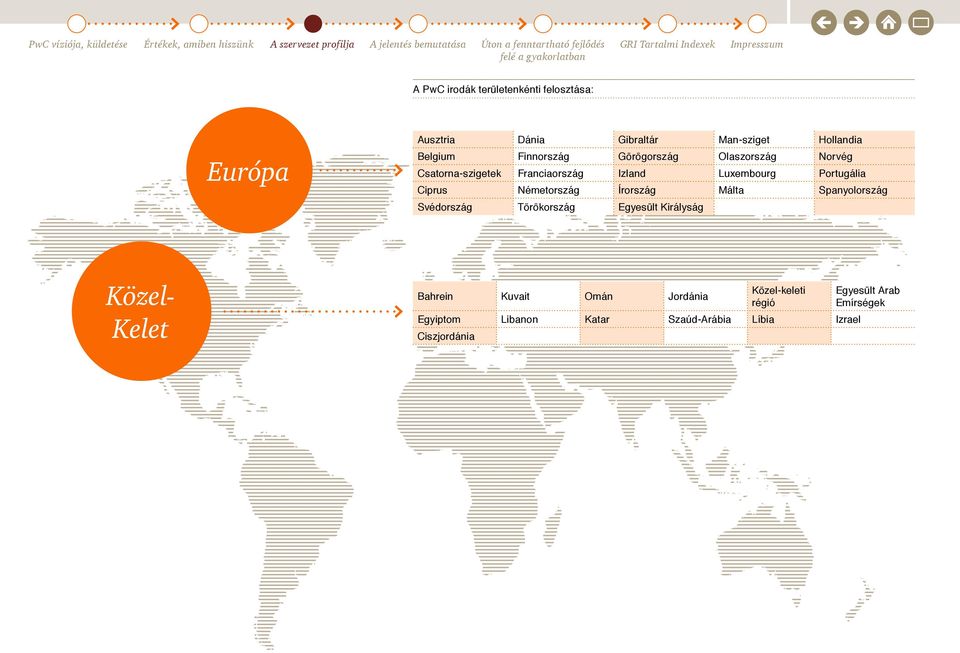
Task: Select Spanyolország cell
Action: tap(864, 190)
